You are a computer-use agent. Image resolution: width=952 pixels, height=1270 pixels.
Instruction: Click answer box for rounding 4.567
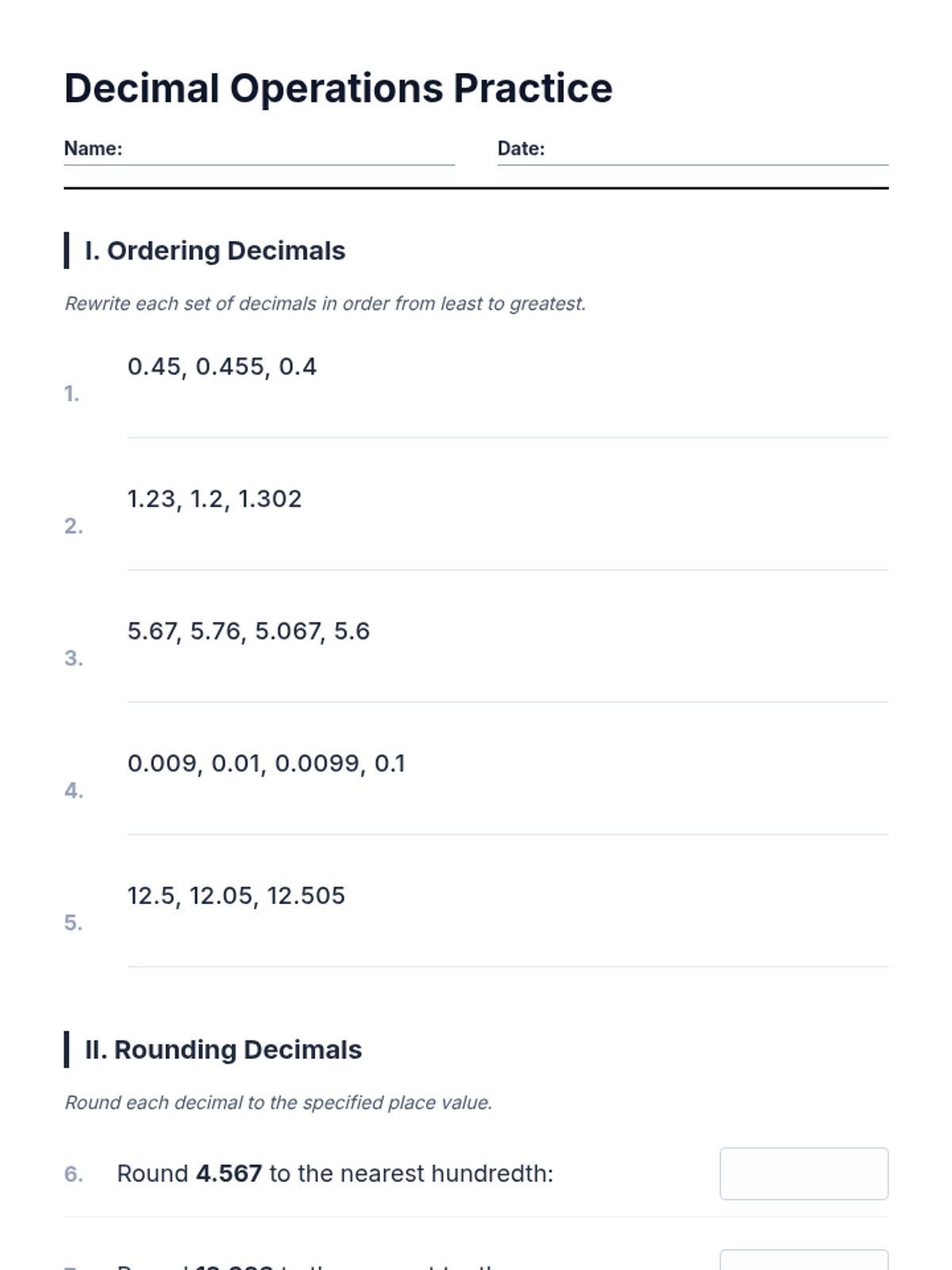(x=803, y=1173)
